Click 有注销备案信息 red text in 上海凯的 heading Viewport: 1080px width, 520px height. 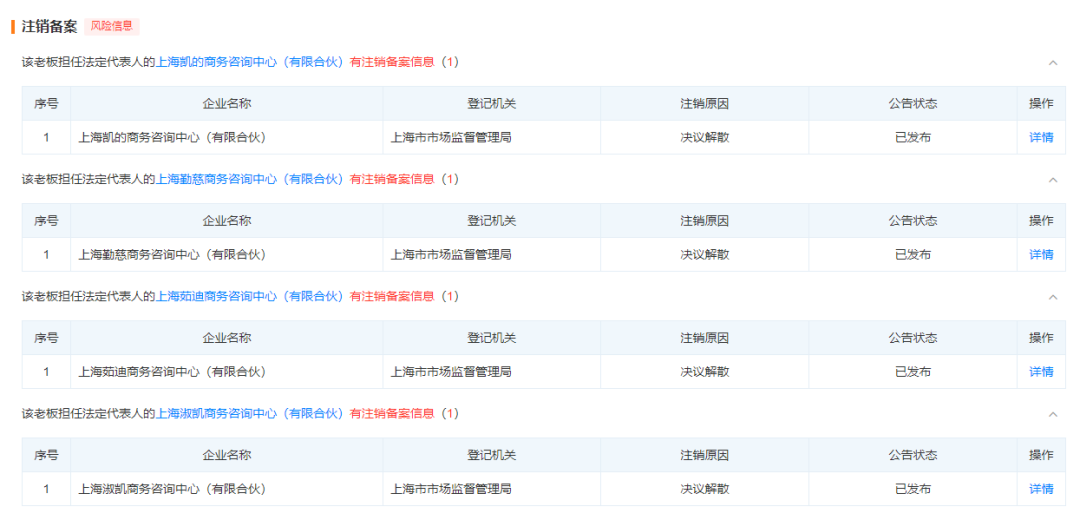(393, 62)
